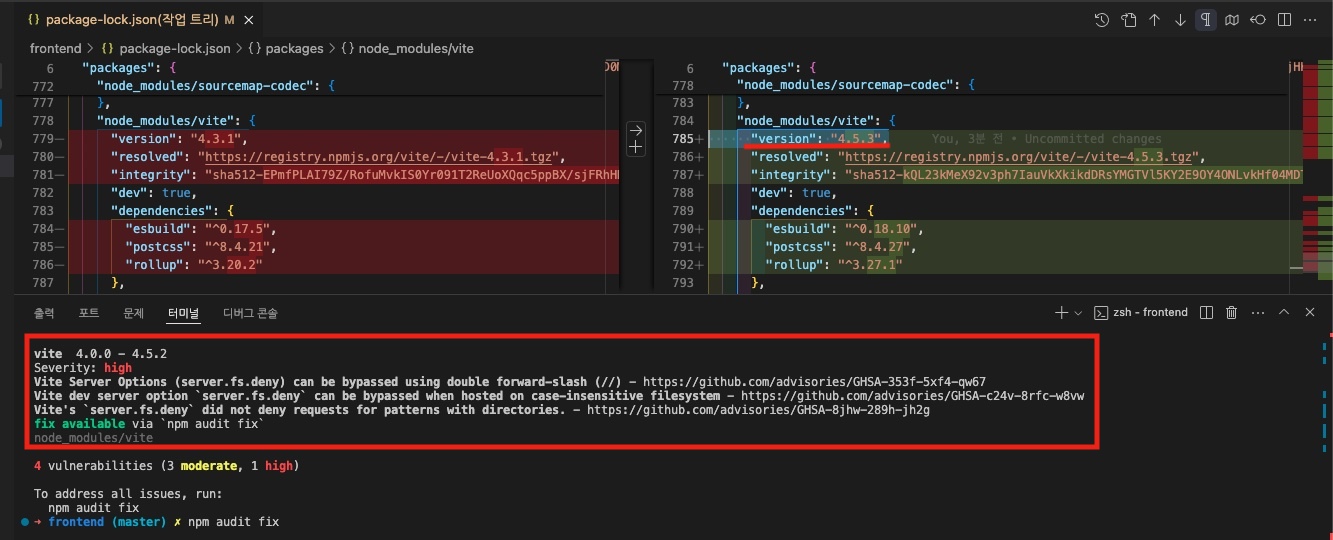Viewport: 1333px width, 540px height.
Task: Click "fix available via npm audit fix" line
Action: (148, 423)
